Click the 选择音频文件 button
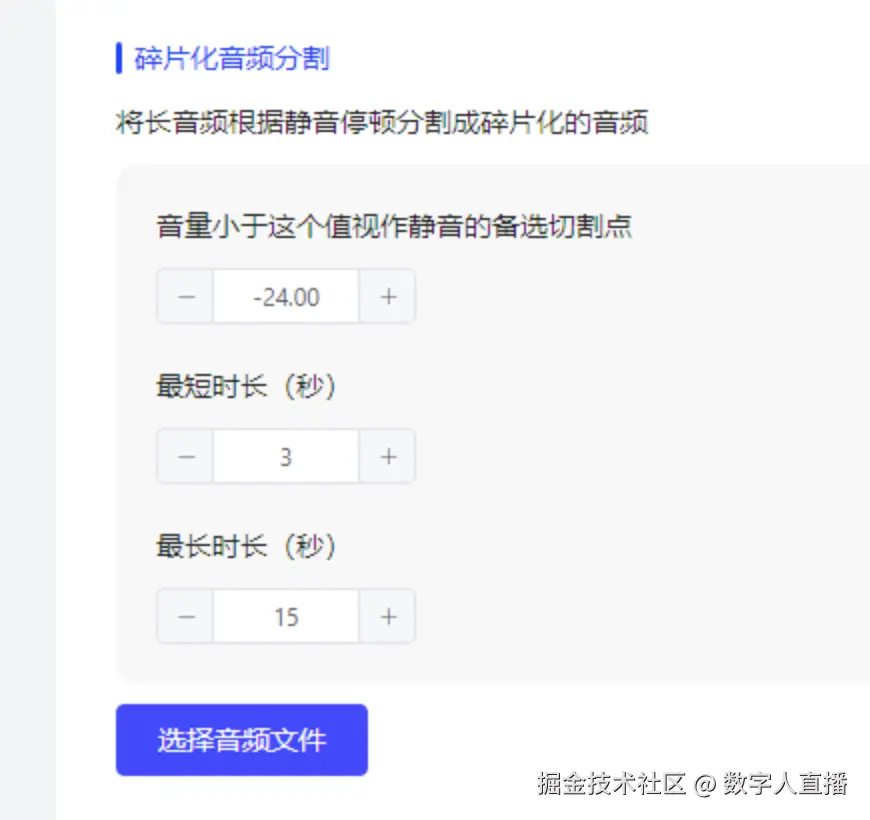870x820 pixels. click(242, 741)
